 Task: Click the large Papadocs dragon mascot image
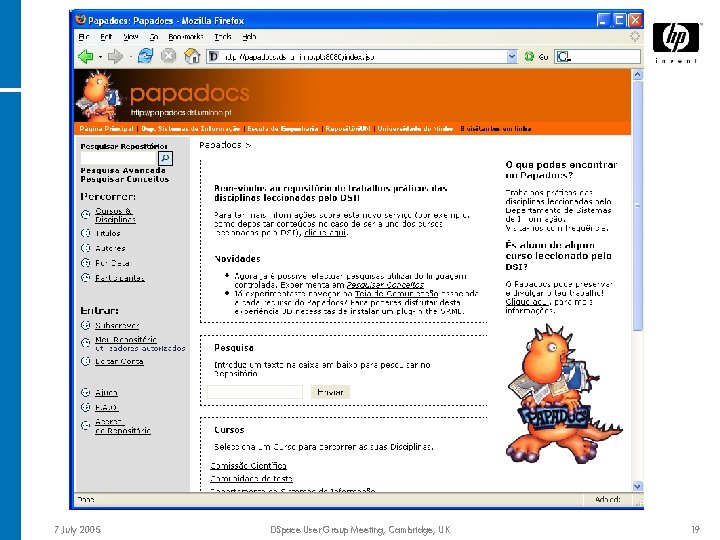click(563, 395)
